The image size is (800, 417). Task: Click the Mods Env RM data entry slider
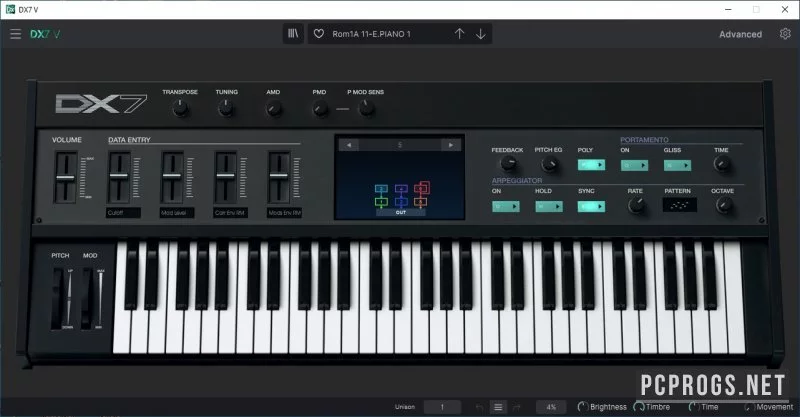pos(279,177)
